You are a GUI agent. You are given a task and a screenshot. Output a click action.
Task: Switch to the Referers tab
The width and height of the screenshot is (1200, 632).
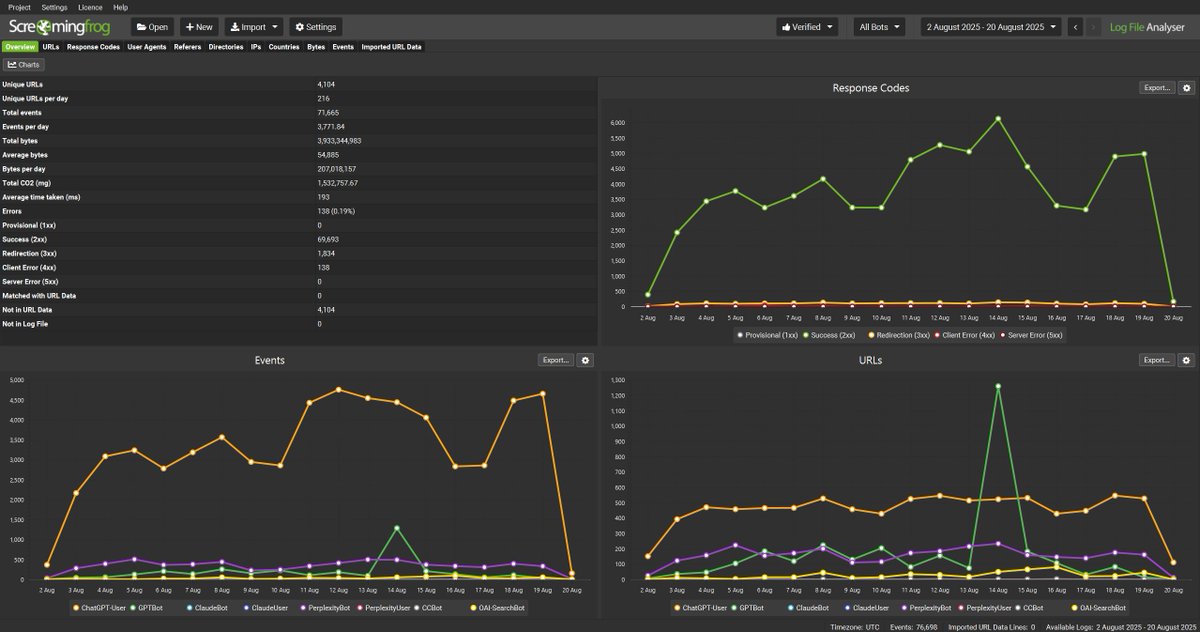[x=187, y=46]
